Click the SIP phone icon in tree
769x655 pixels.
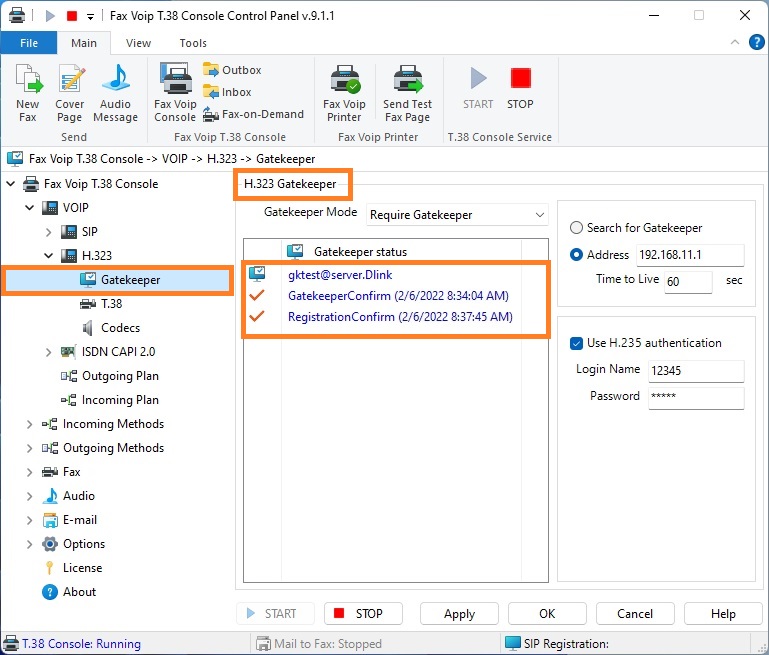69,231
